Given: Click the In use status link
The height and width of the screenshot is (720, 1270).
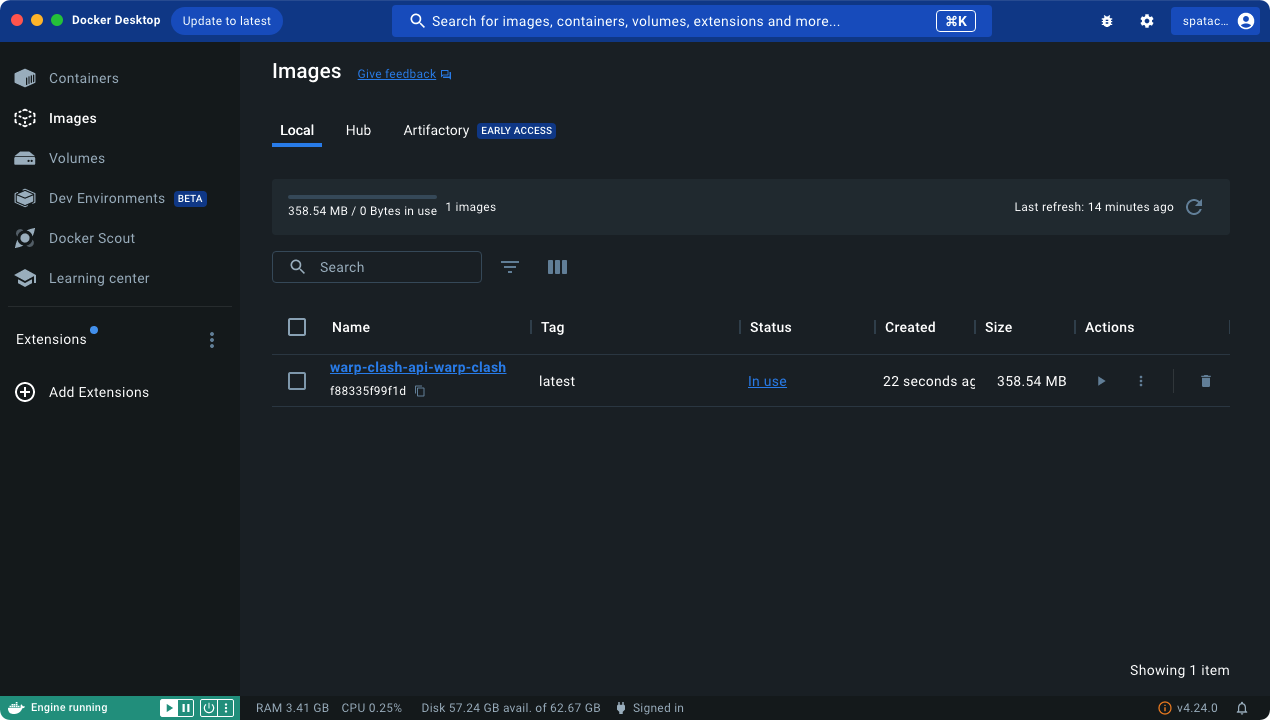Looking at the screenshot, I should tap(767, 381).
